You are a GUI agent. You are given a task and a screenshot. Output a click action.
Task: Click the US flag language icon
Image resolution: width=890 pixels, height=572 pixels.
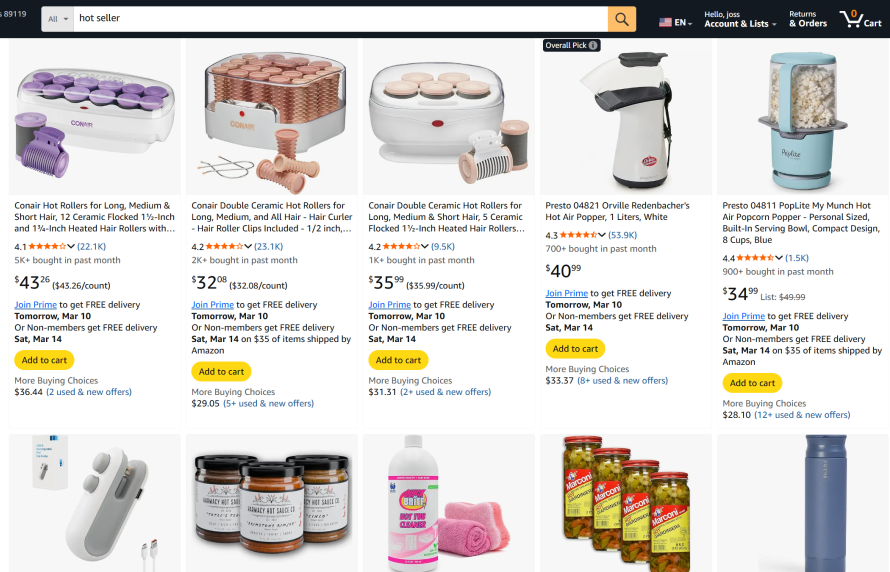[x=665, y=23]
